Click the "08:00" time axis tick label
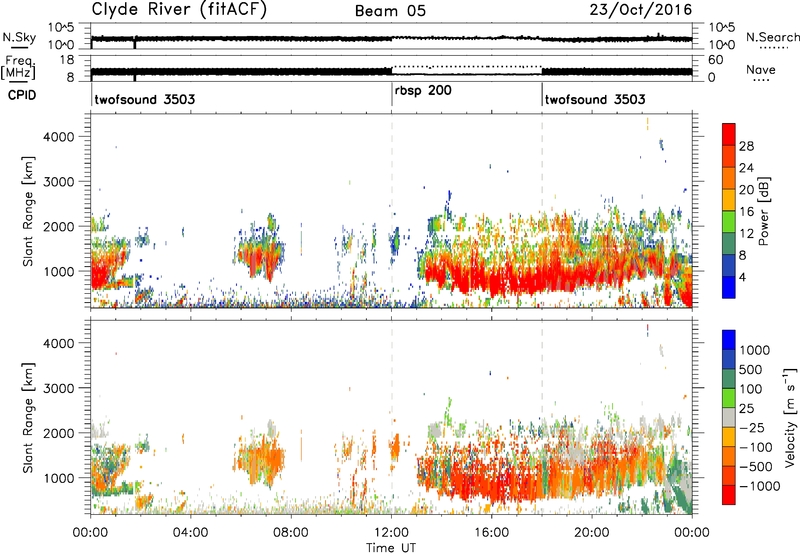 [291, 533]
